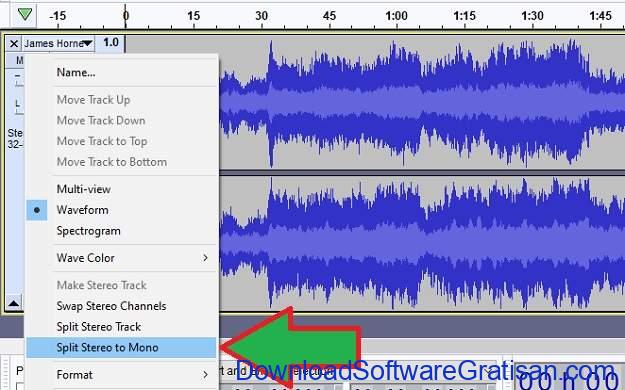Collapse track using bottom-left up arrow

click(14, 303)
